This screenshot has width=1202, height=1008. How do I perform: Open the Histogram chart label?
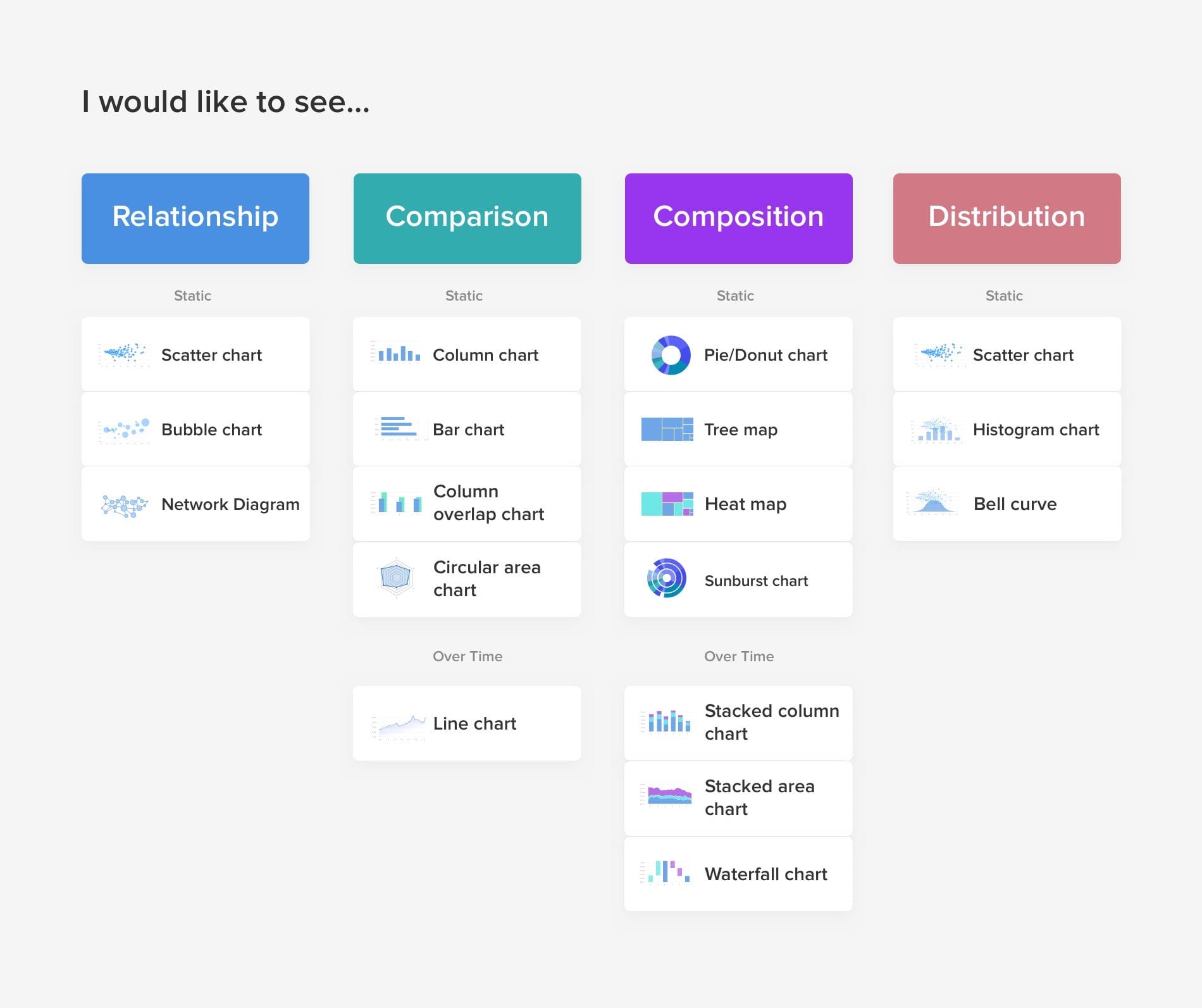coord(1036,430)
